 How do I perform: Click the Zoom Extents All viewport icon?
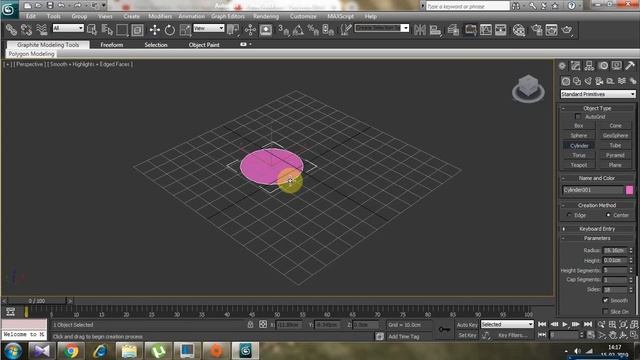[634, 324]
